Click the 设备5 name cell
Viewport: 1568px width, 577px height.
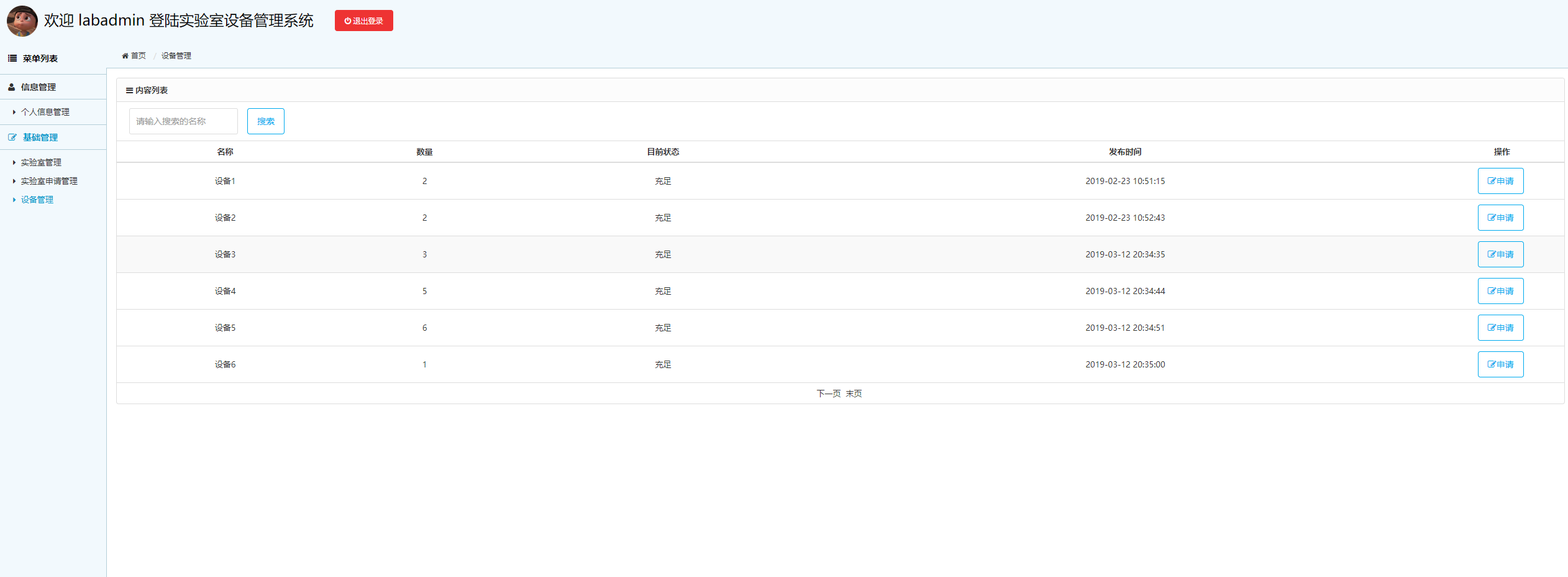tap(225, 328)
